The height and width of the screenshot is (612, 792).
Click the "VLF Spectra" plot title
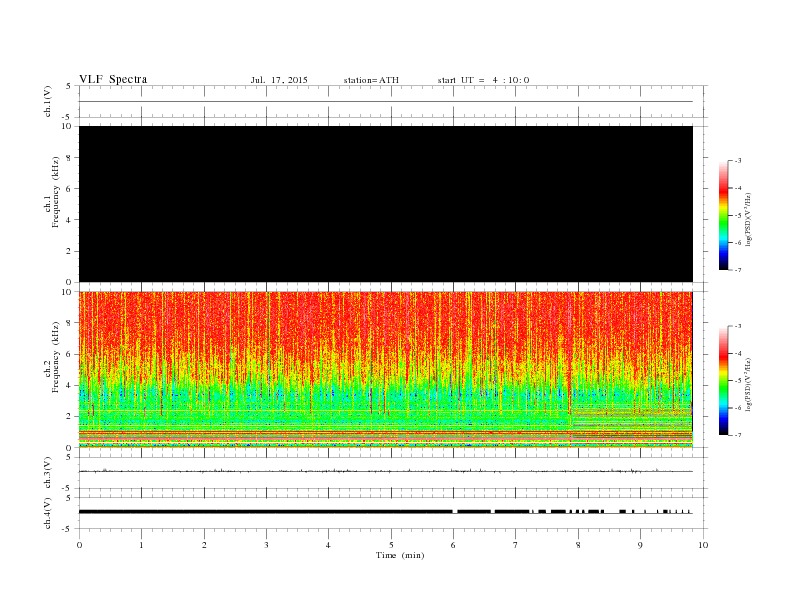click(x=113, y=79)
